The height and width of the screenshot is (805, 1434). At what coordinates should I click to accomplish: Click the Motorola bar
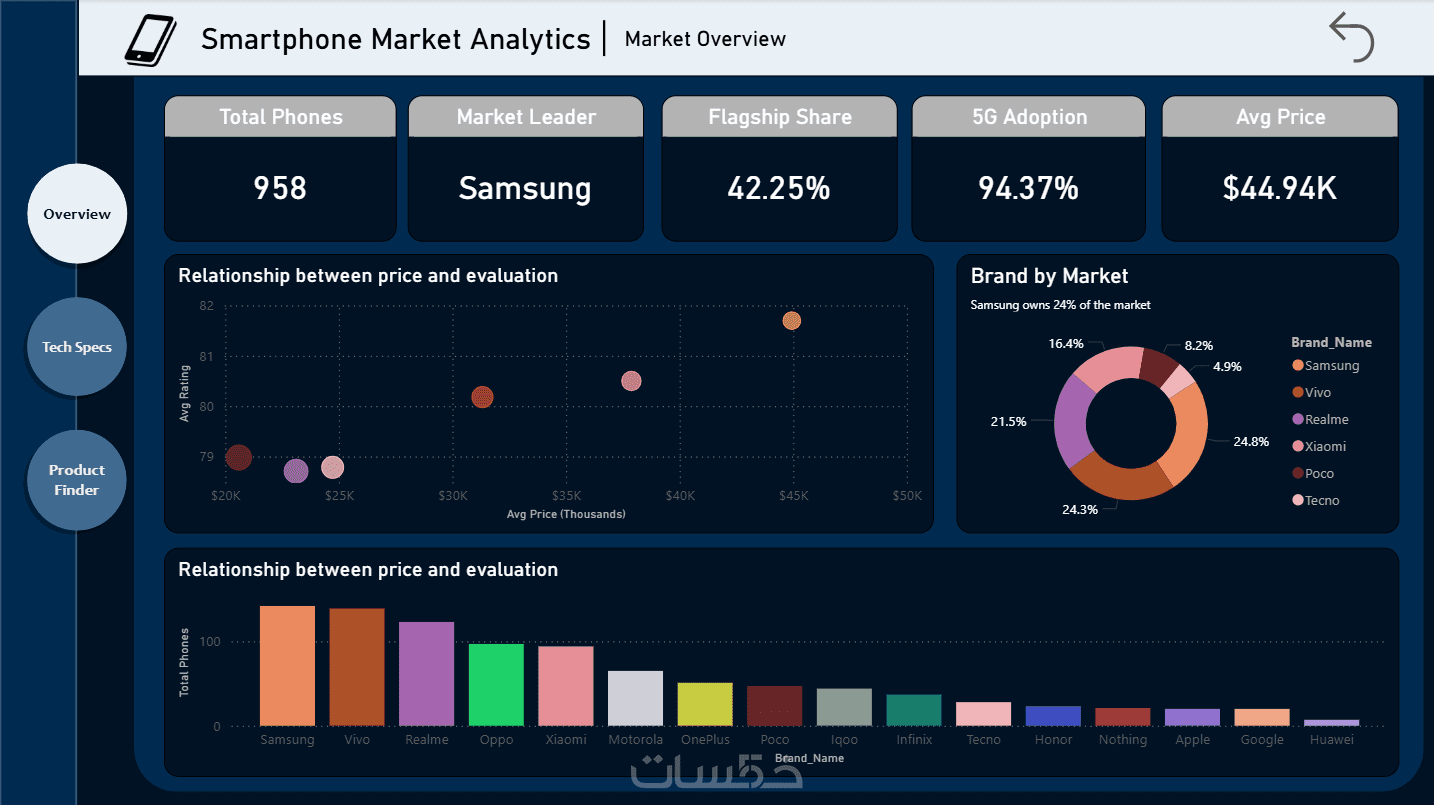635,698
